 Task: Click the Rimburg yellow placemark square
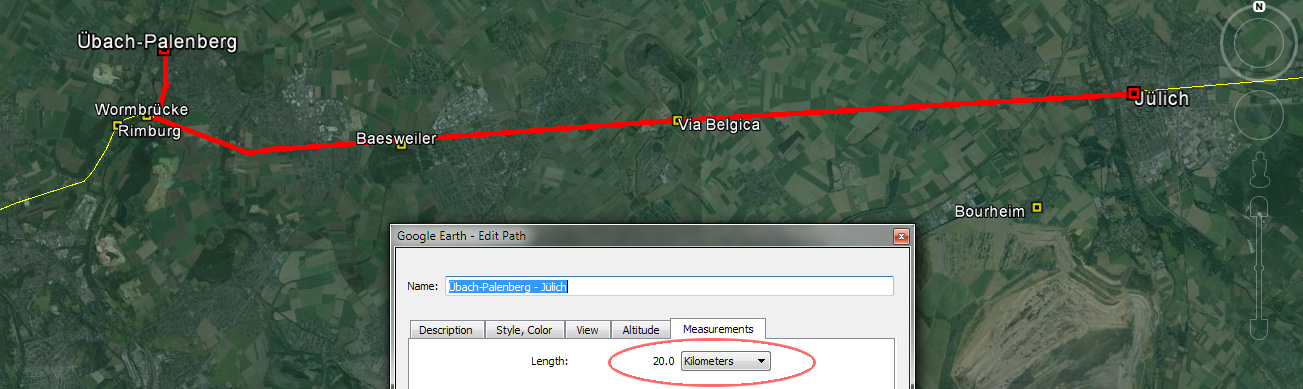tap(117, 126)
